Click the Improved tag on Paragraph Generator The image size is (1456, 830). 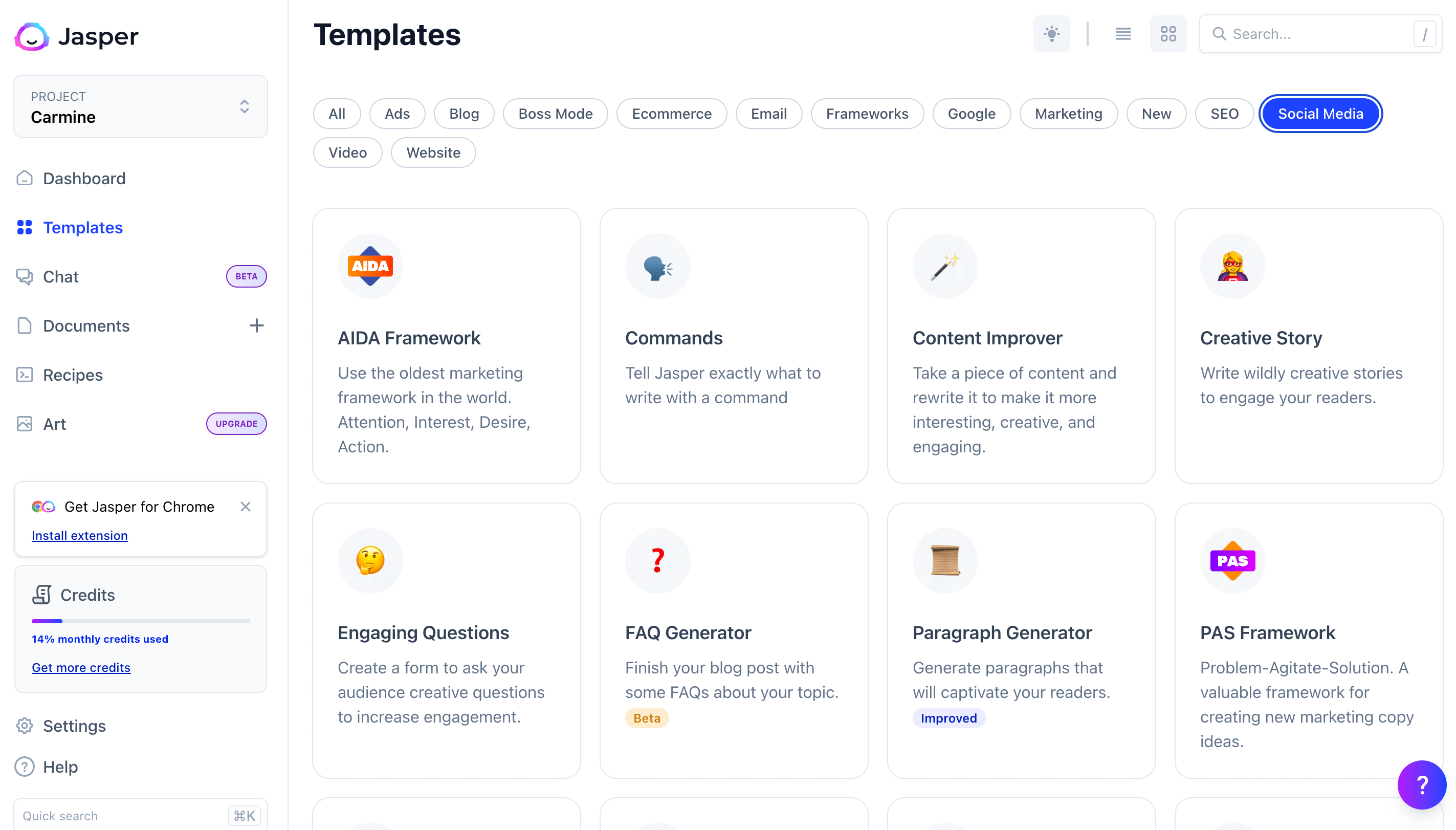[x=949, y=718]
